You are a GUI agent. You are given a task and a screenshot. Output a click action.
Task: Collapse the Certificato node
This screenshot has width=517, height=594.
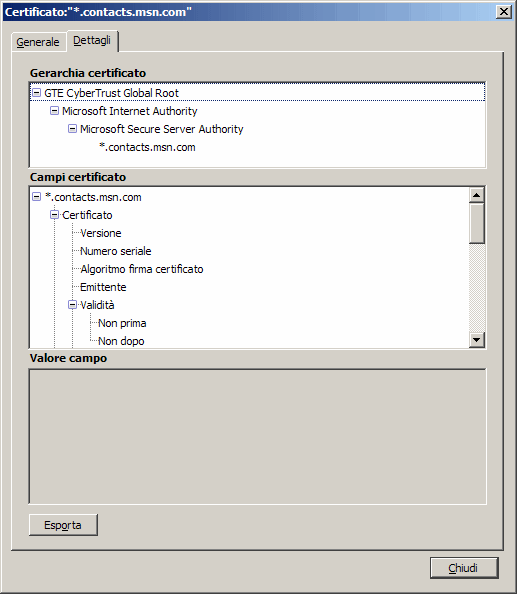pos(55,215)
